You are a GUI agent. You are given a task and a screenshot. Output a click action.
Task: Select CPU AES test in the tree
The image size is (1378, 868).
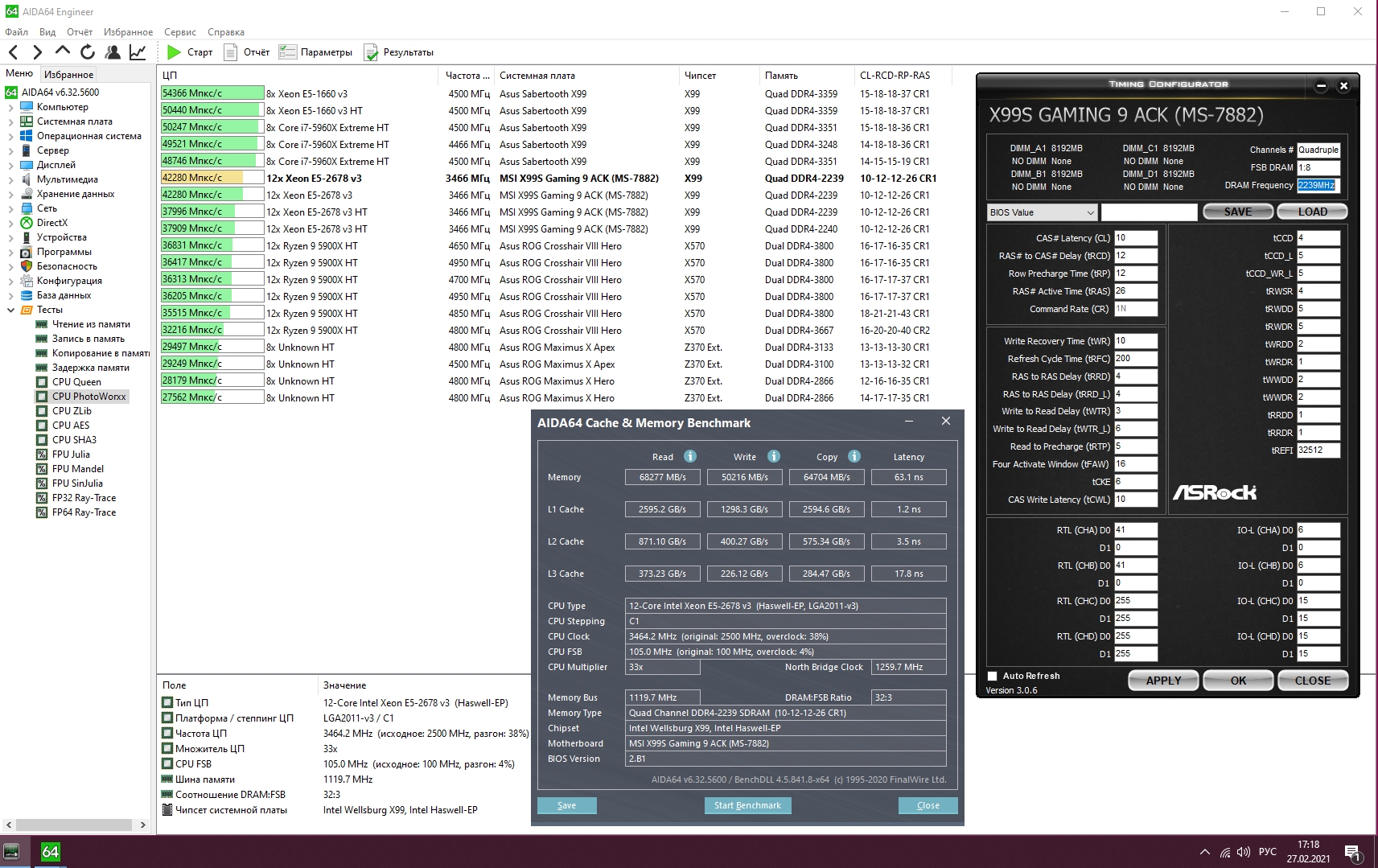point(71,426)
